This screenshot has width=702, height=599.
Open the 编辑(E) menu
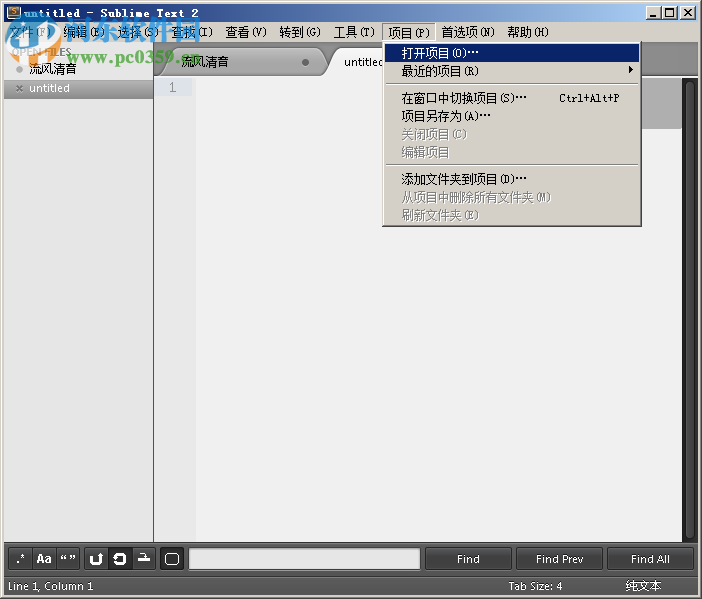pos(84,32)
